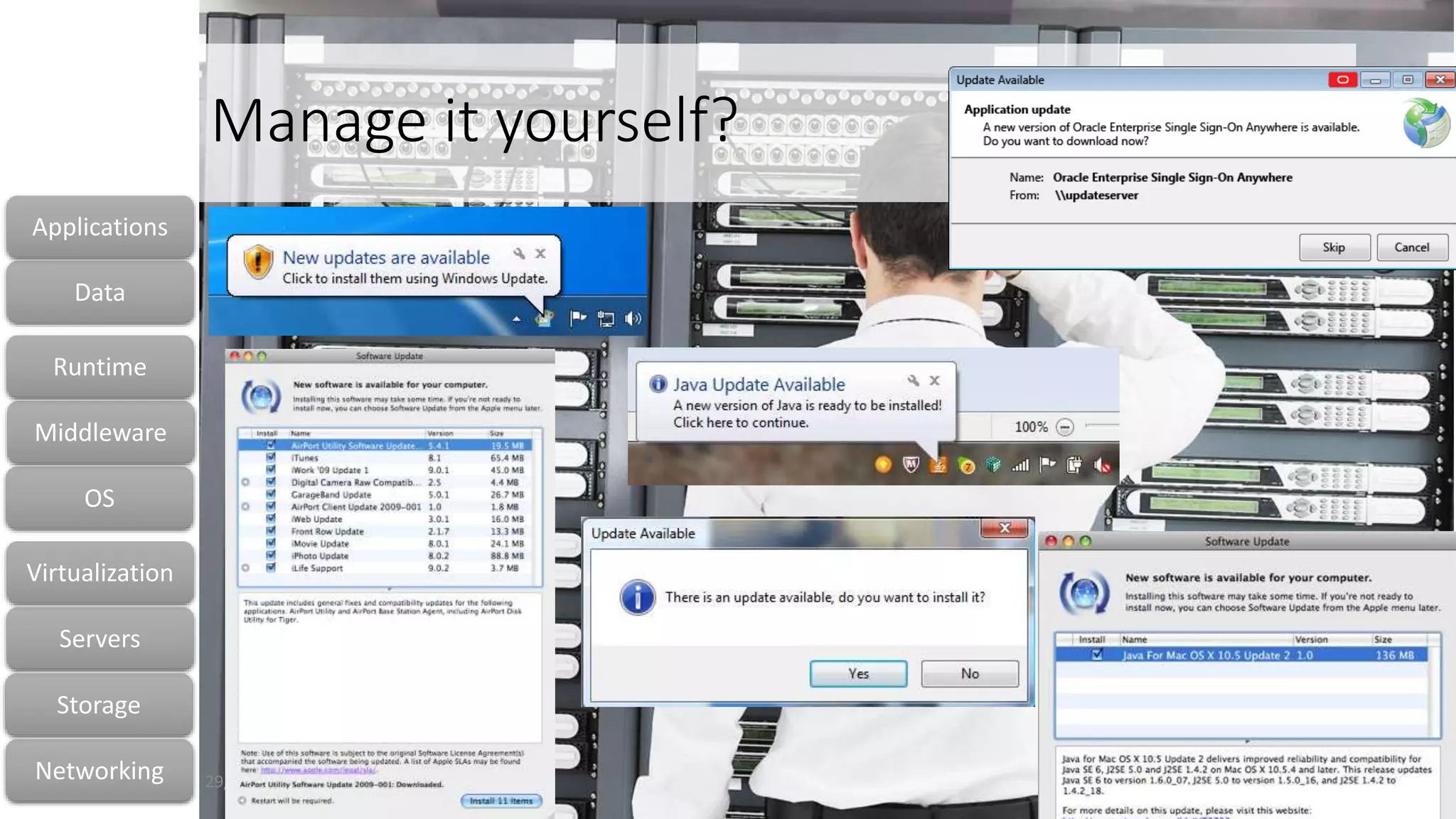Viewport: 1456px width, 819px height.
Task: Select the Applications layer button
Action: [x=100, y=227]
